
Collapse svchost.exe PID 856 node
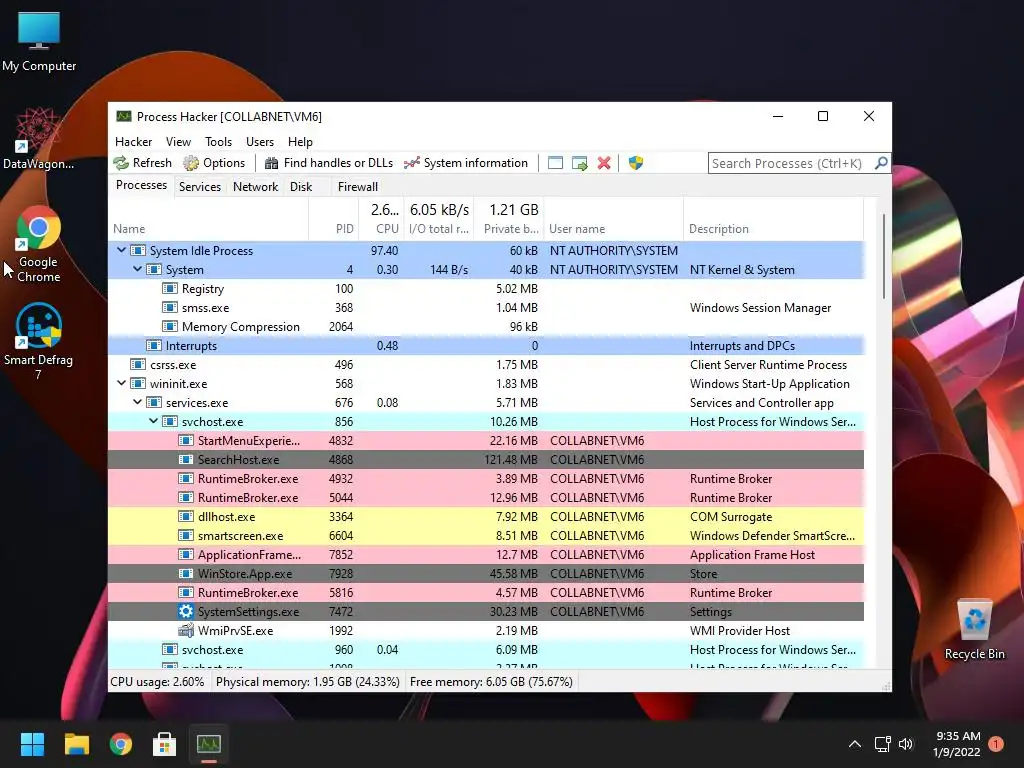click(153, 421)
